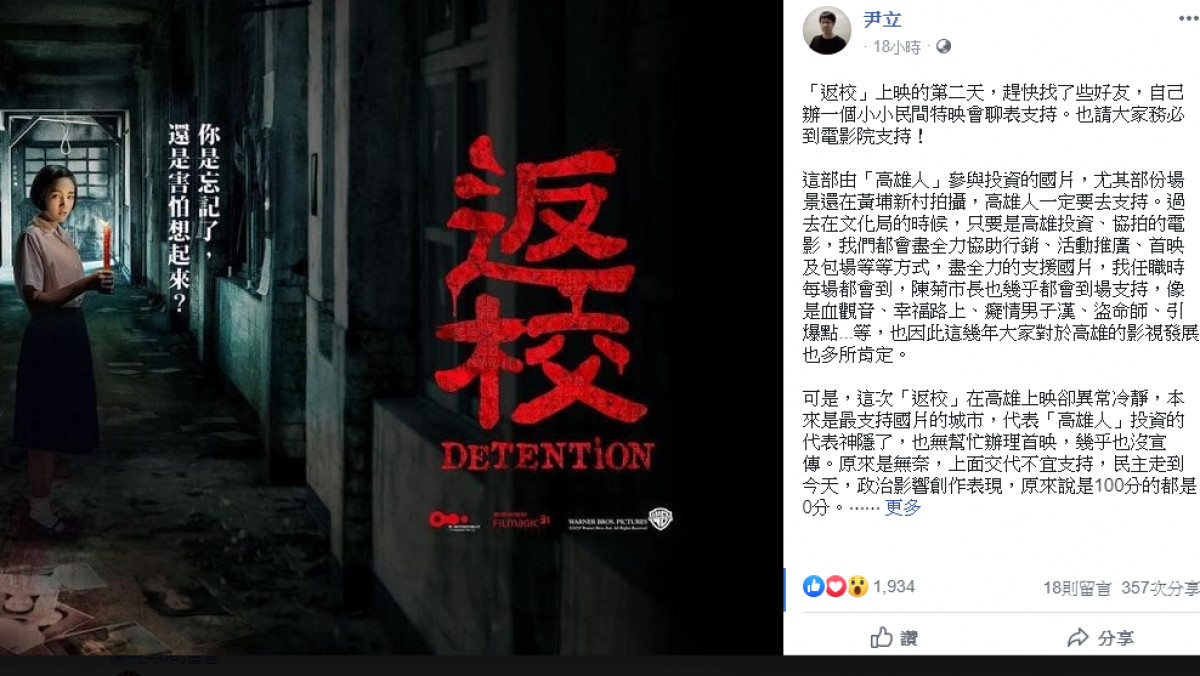Click the share arrow icon
Image resolution: width=1200 pixels, height=676 pixels.
click(x=1077, y=637)
